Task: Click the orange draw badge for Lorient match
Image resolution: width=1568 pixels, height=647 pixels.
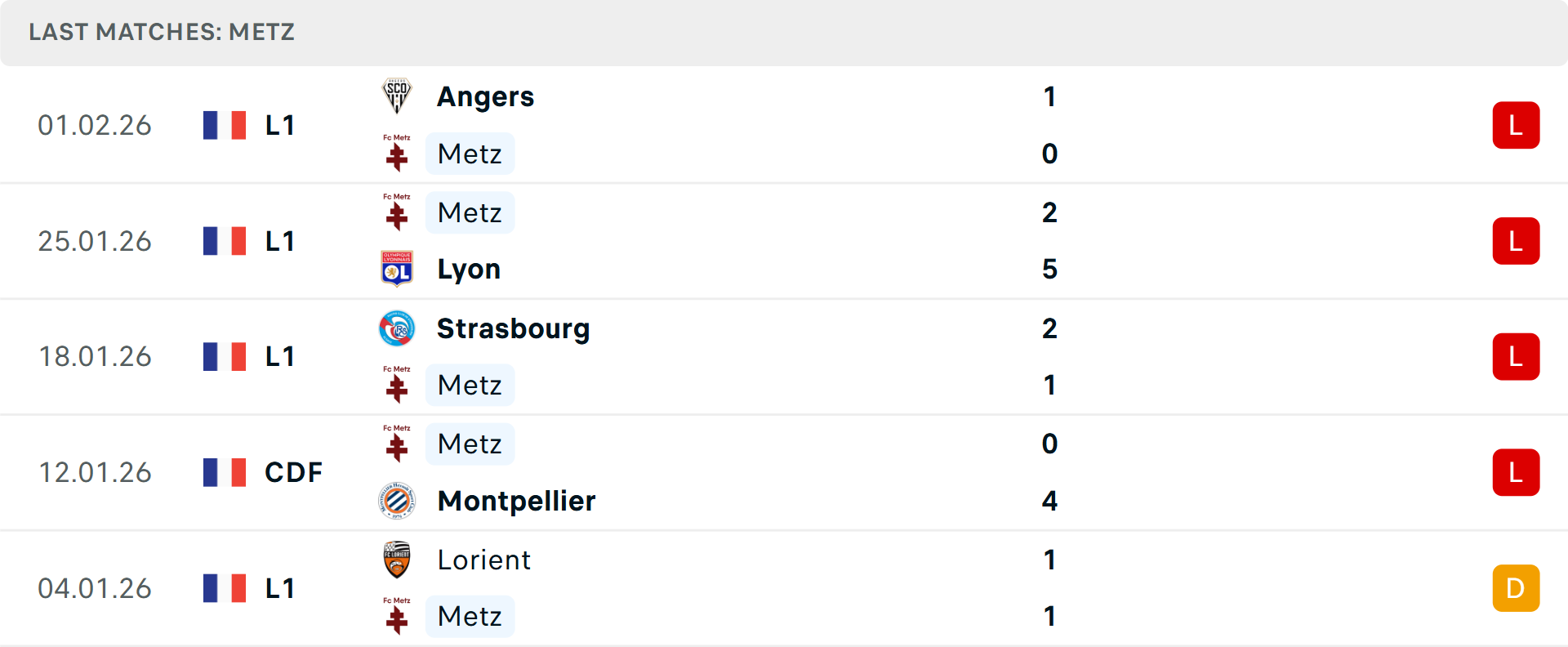Action: click(1516, 588)
